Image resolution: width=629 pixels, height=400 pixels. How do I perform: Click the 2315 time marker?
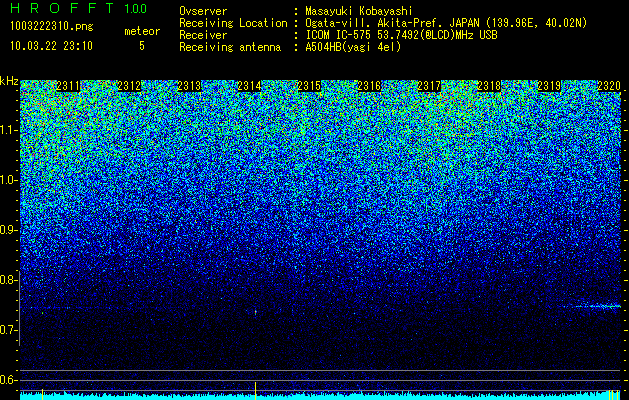309,86
